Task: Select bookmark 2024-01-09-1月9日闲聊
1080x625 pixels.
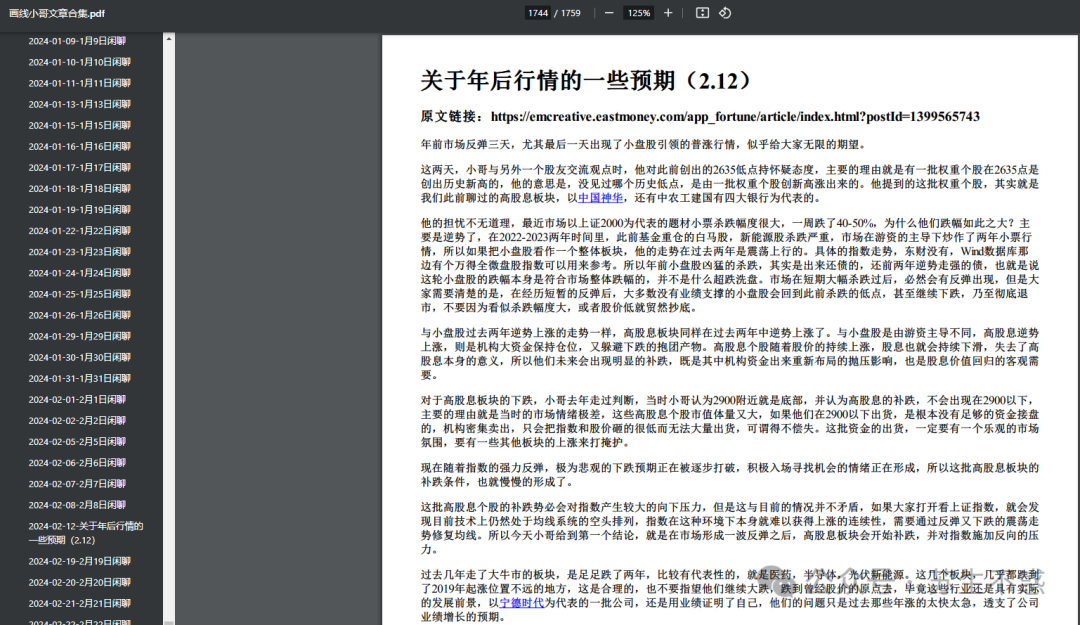Action: click(x=77, y=41)
